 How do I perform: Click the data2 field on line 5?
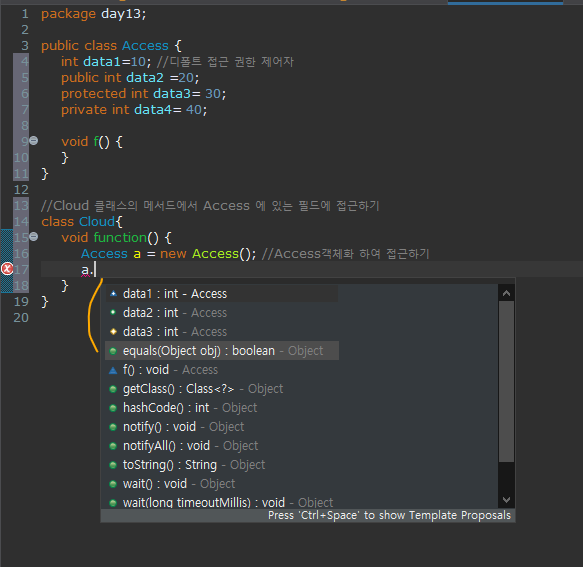145,77
